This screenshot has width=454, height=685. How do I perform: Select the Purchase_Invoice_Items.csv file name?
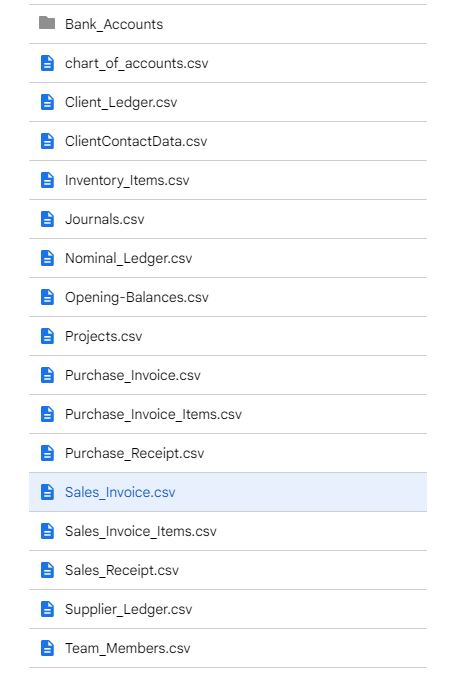(x=153, y=414)
